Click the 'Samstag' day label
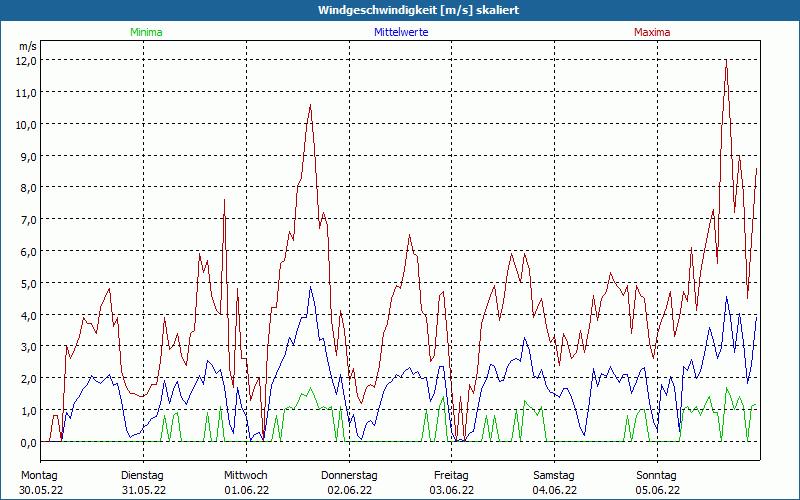Image resolution: width=800 pixels, height=500 pixels. coord(554,476)
